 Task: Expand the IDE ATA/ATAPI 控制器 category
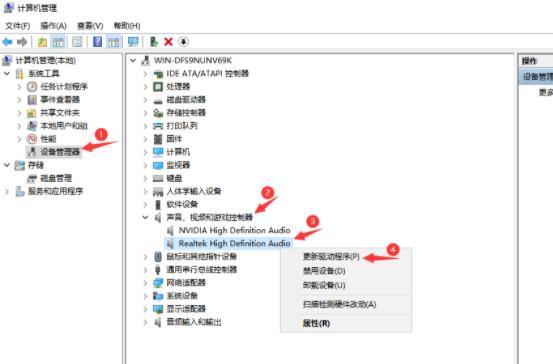[145, 73]
